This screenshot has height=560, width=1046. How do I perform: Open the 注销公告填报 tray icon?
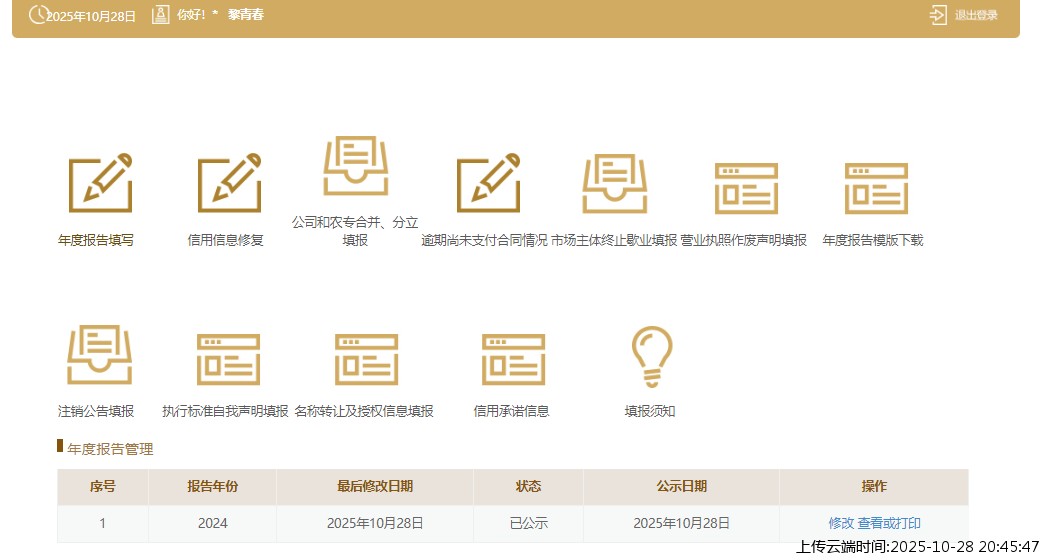coord(99,356)
